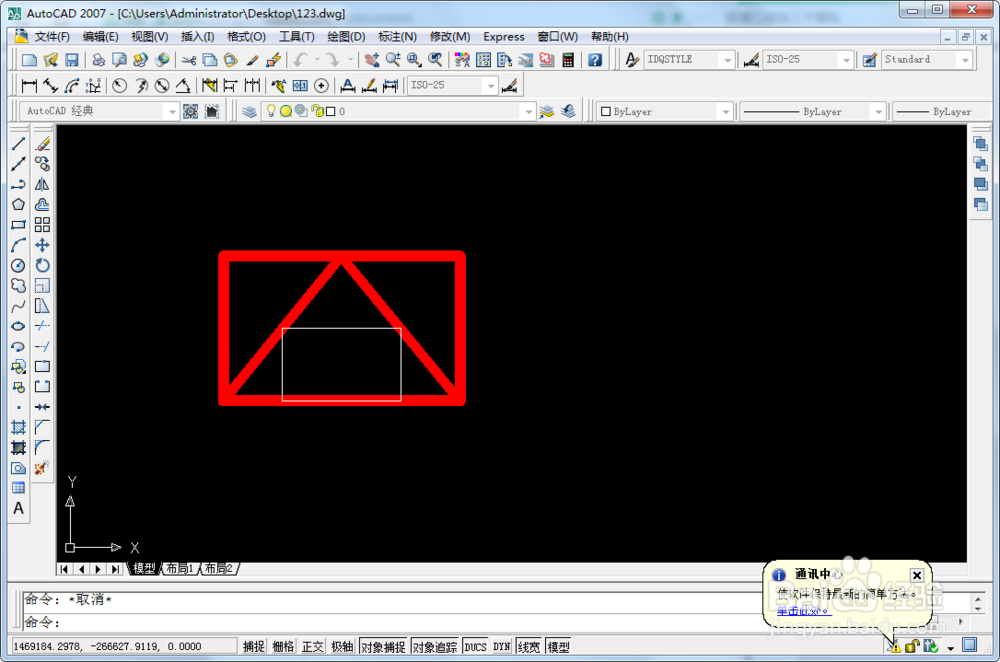Open the 修改(M) menu
1000x662 pixels.
click(x=450, y=37)
